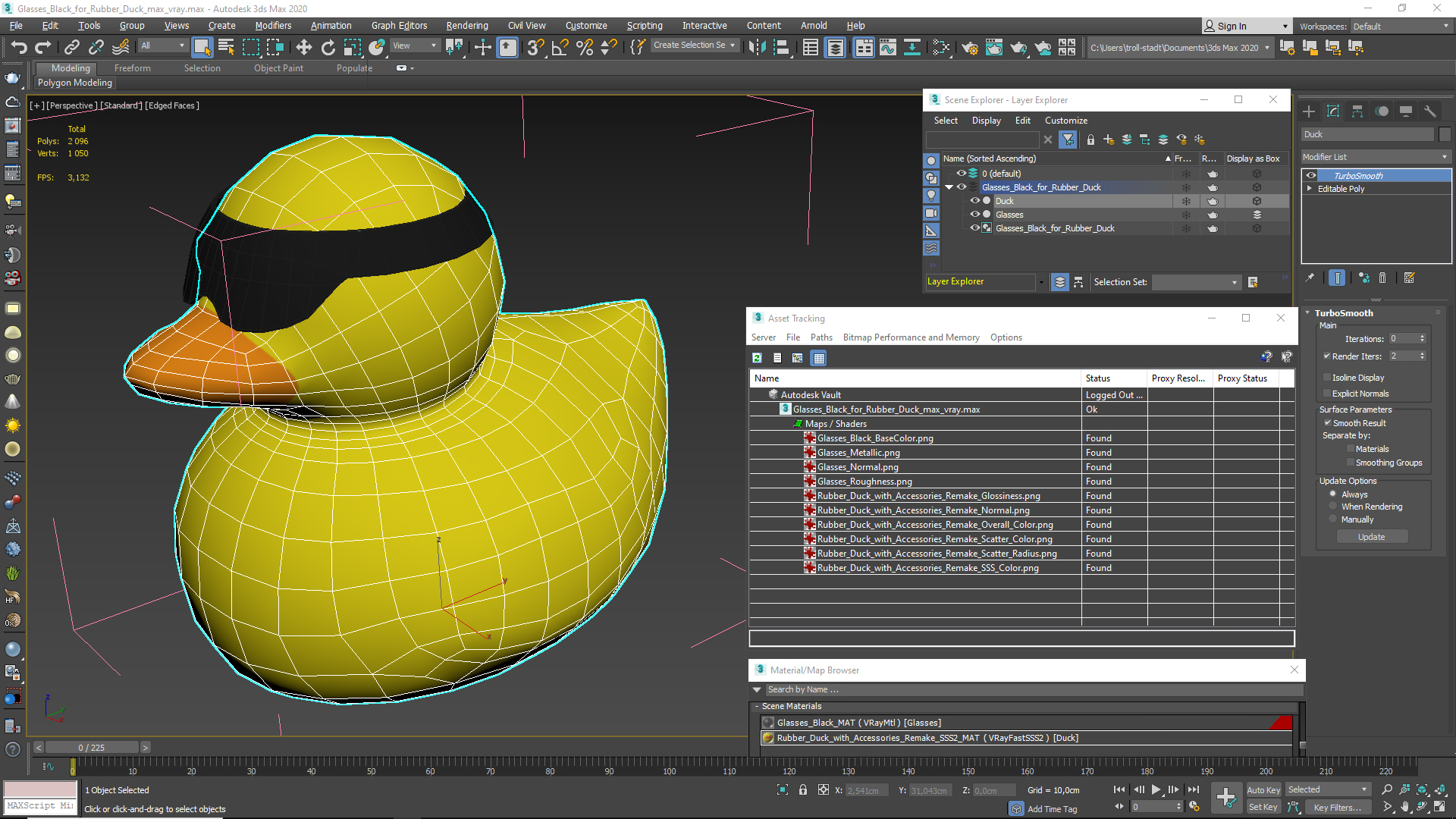Open Customize menu in Scene Explorer
The width and height of the screenshot is (1456, 819).
coord(1065,121)
